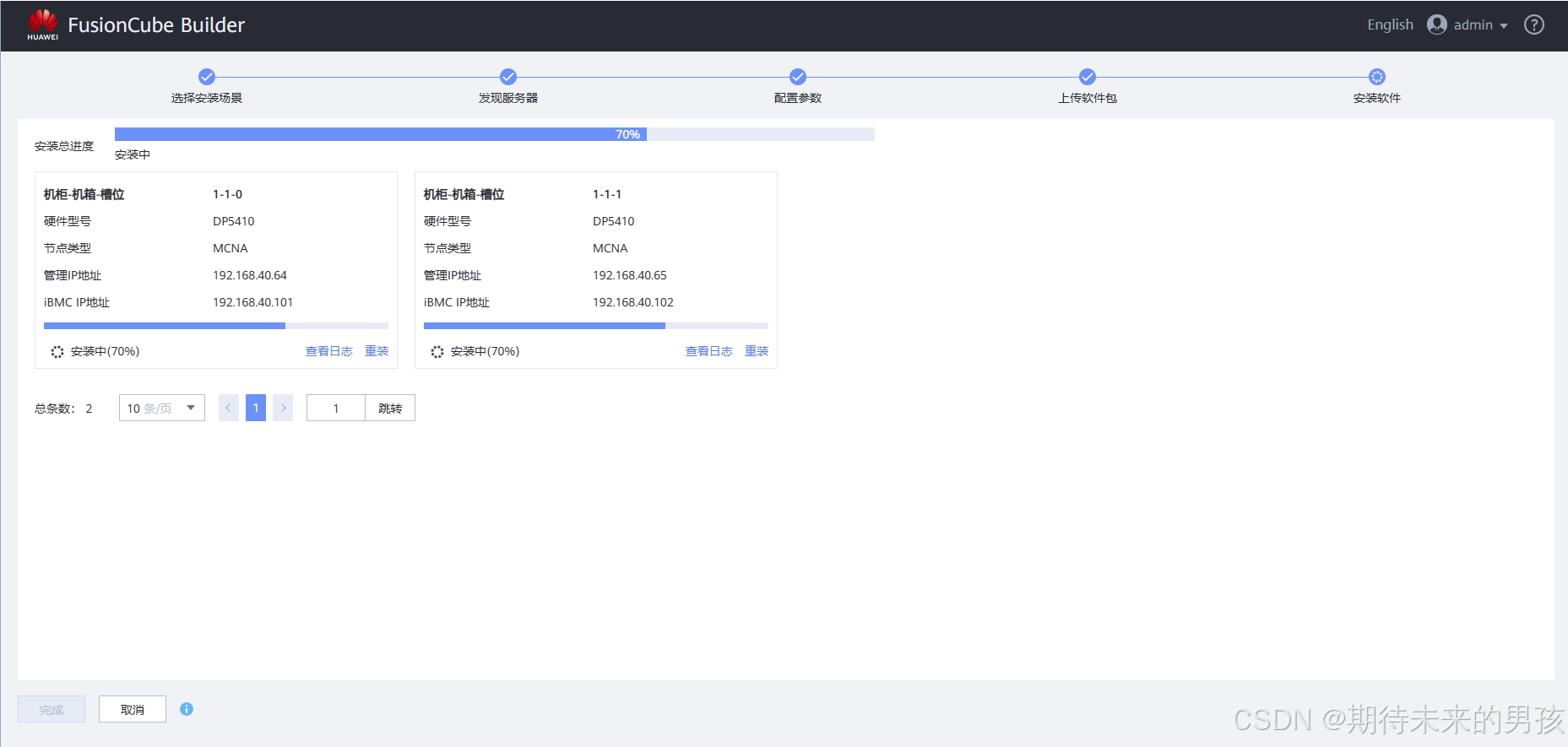This screenshot has width=1568, height=747.
Task: Go to the next page arrow
Action: point(283,408)
